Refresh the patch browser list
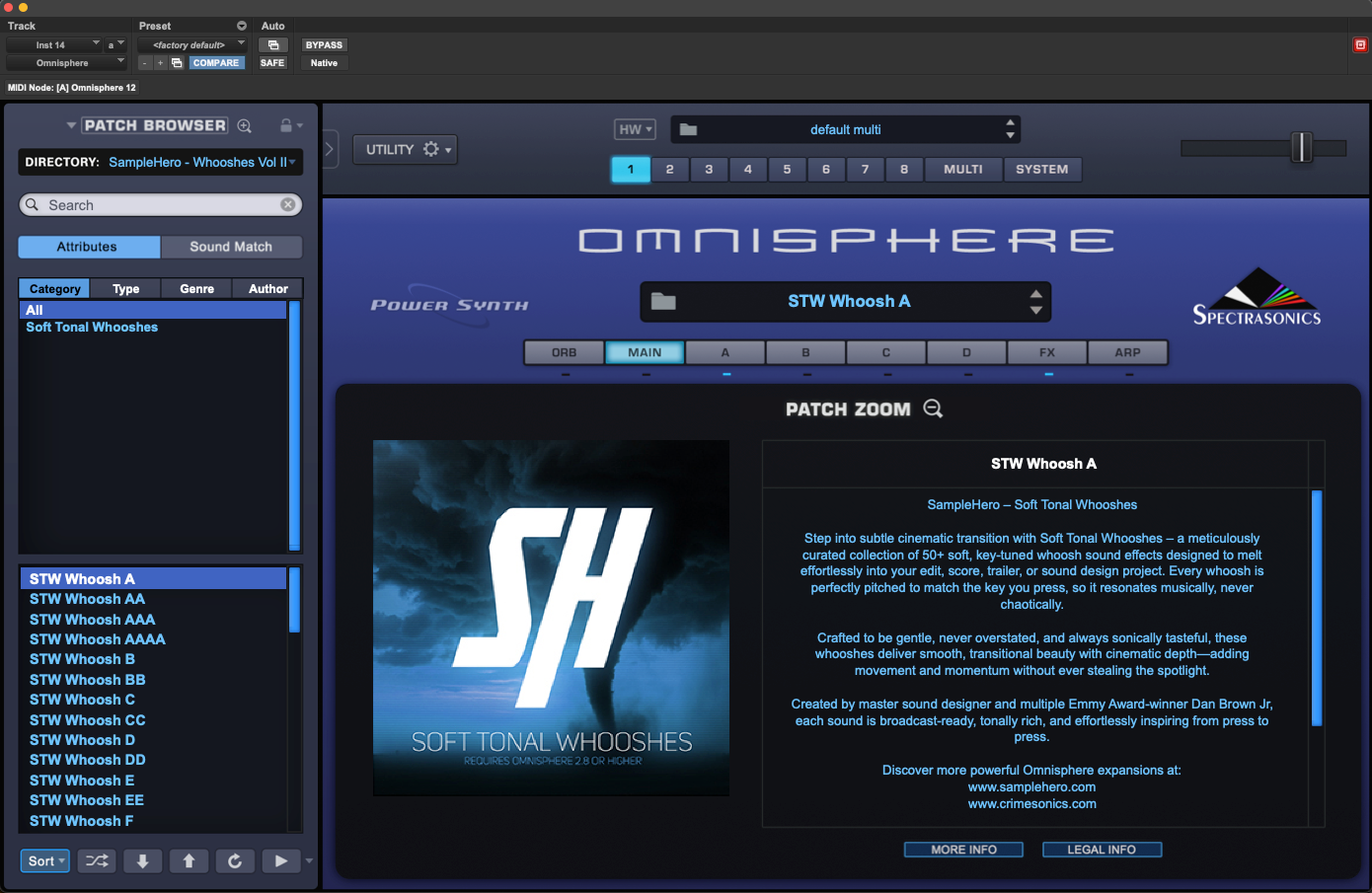The image size is (1372, 893). coord(235,860)
